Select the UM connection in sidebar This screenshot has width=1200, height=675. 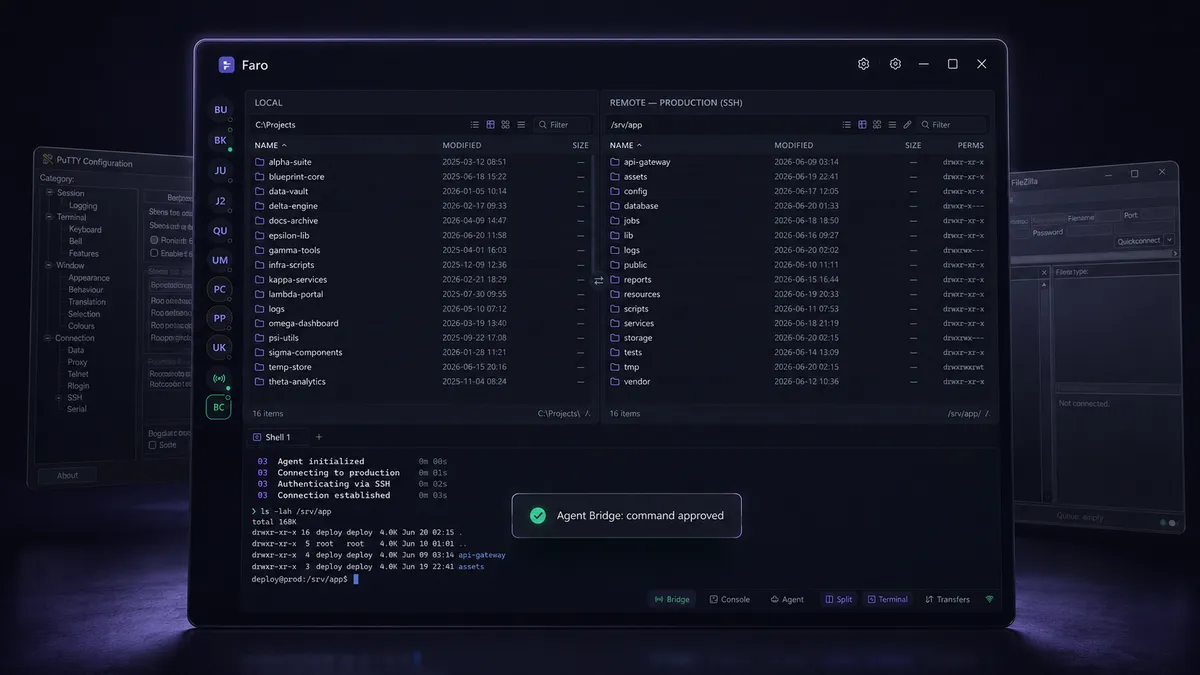220,259
